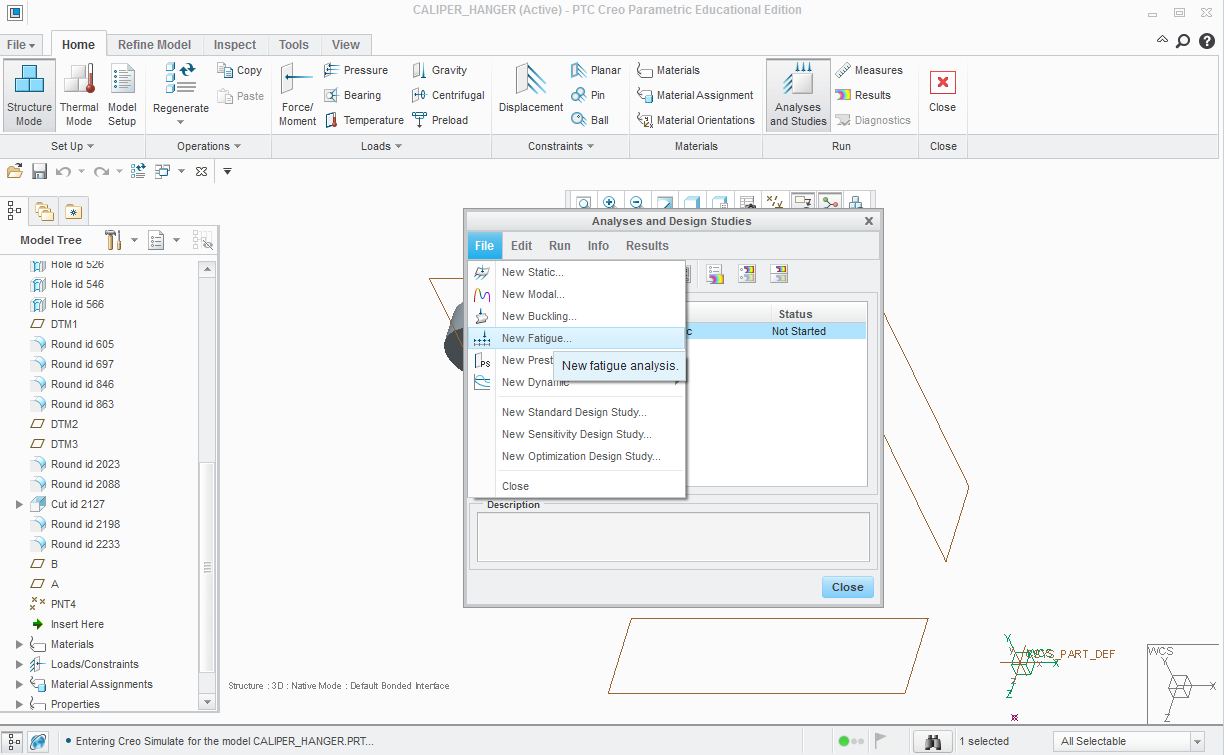Click the Zoom In magnifier in graphics toolbar

pyautogui.click(x=609, y=202)
